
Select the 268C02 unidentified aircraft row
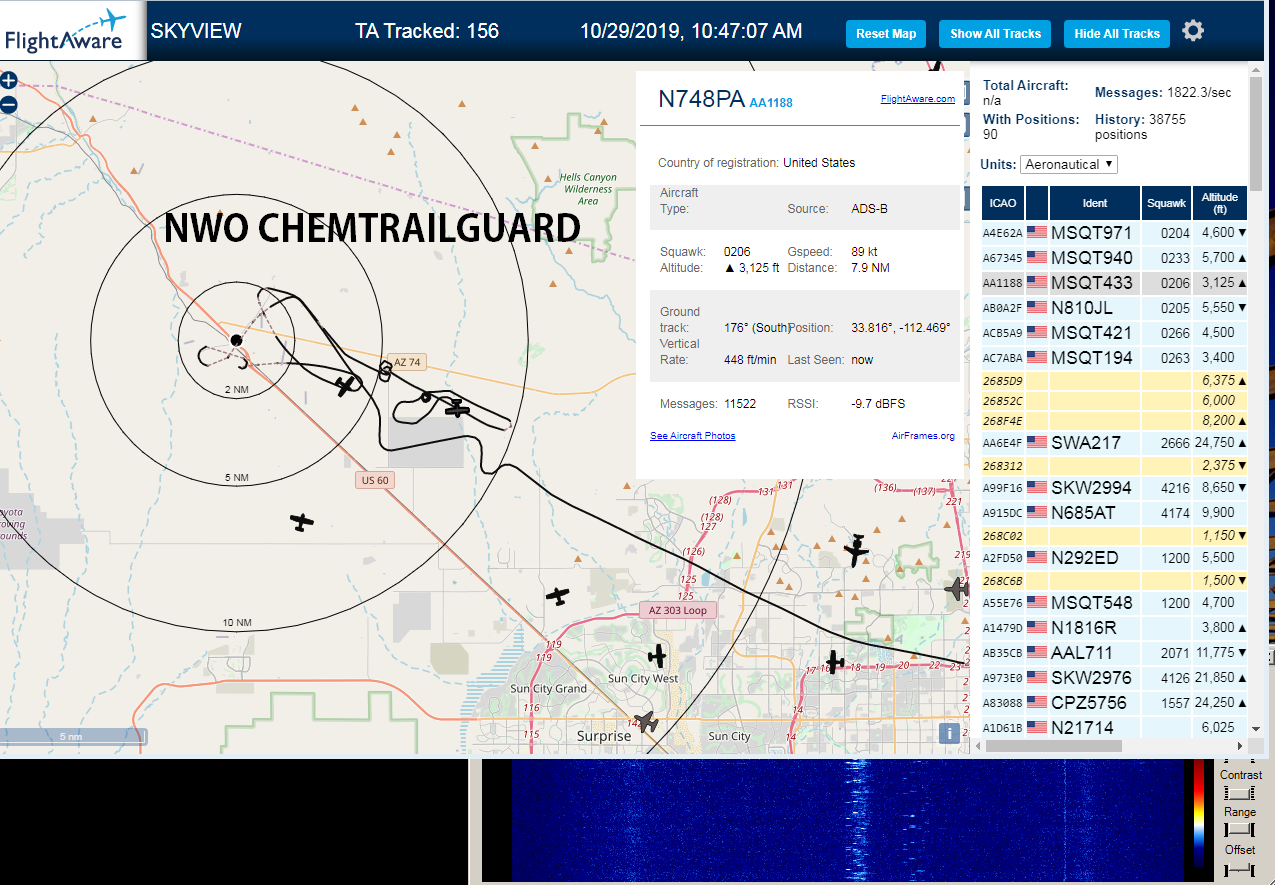coord(1115,535)
